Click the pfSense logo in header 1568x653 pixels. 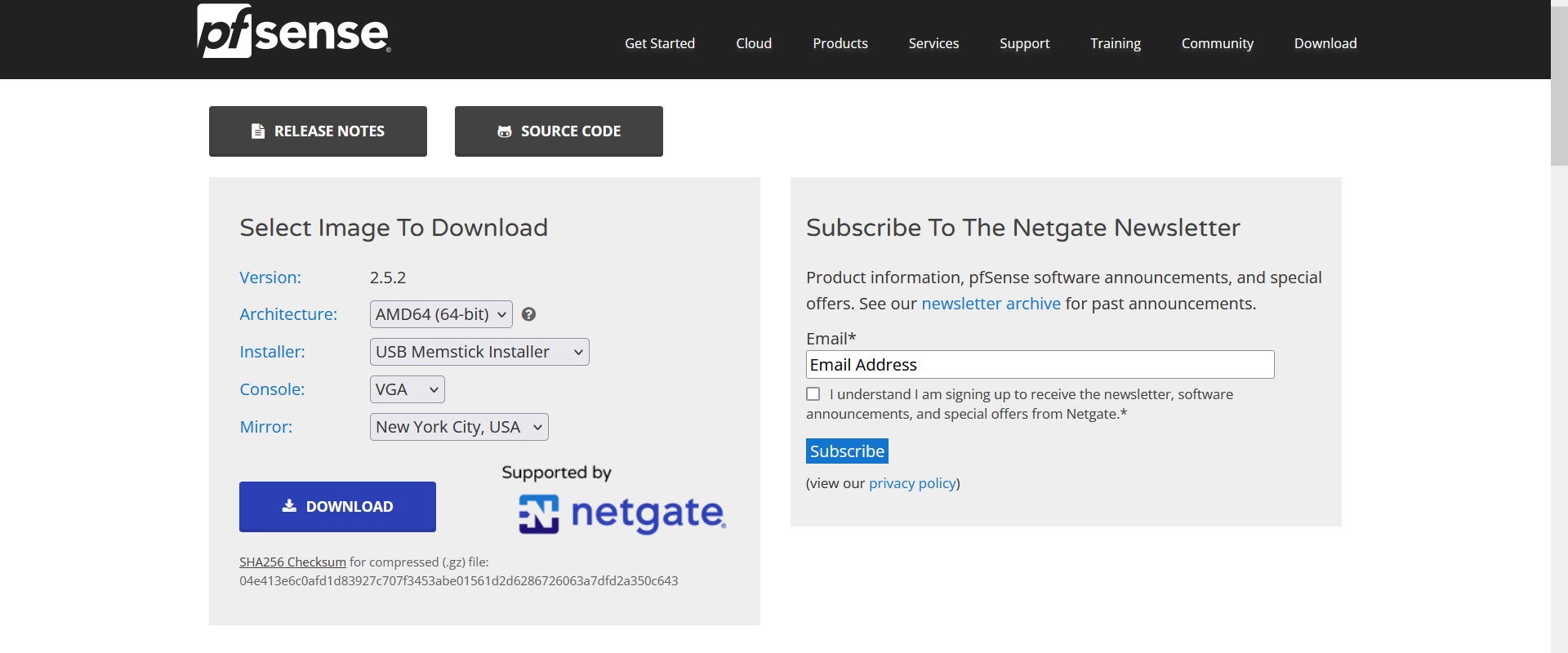click(x=294, y=31)
